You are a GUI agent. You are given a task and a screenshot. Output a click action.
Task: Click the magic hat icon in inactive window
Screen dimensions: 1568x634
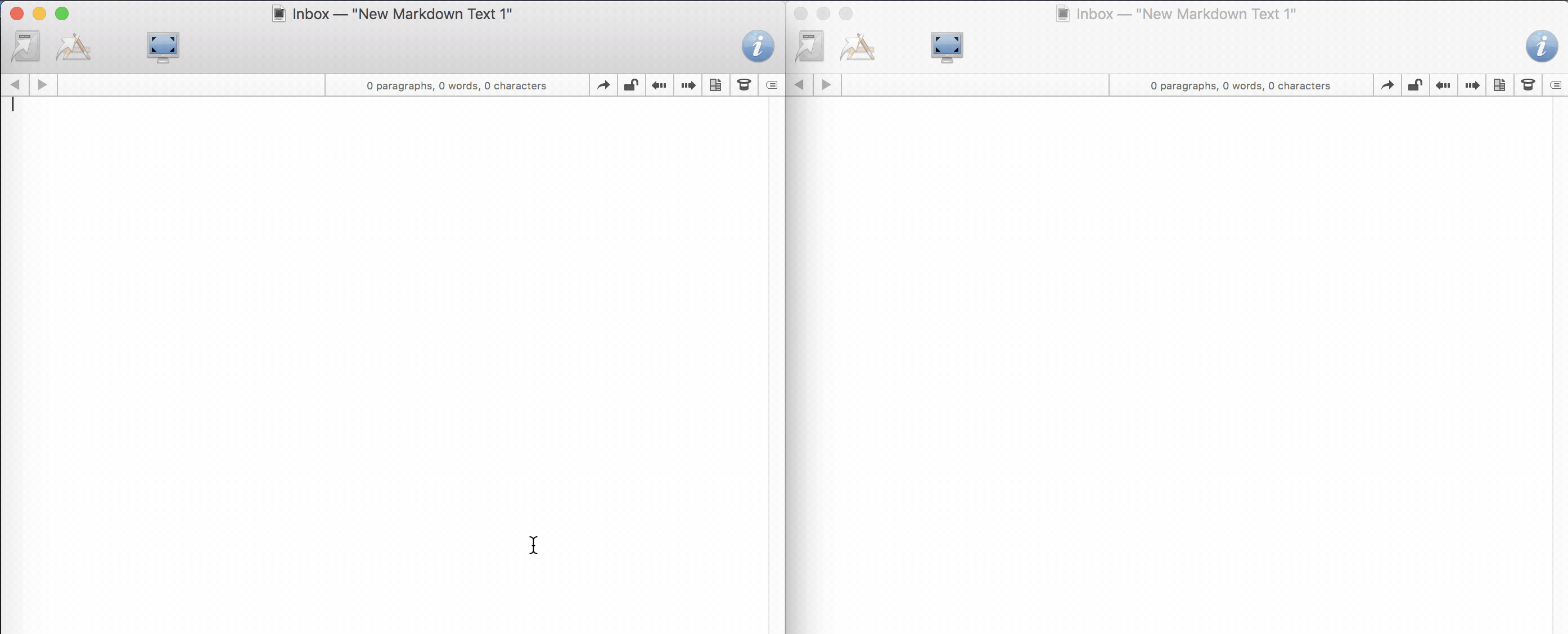coord(1527,85)
